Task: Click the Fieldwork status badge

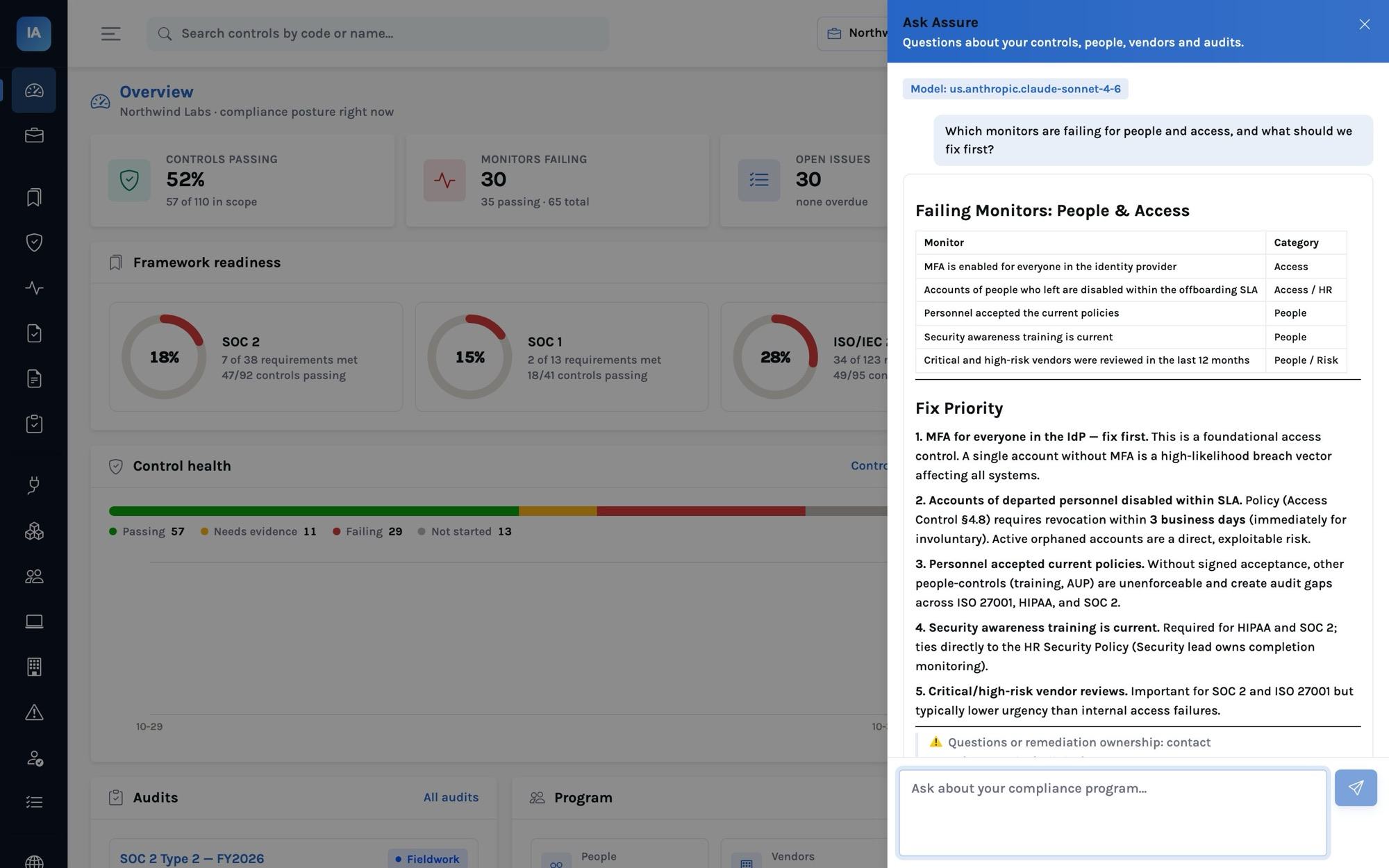Action: click(427, 859)
